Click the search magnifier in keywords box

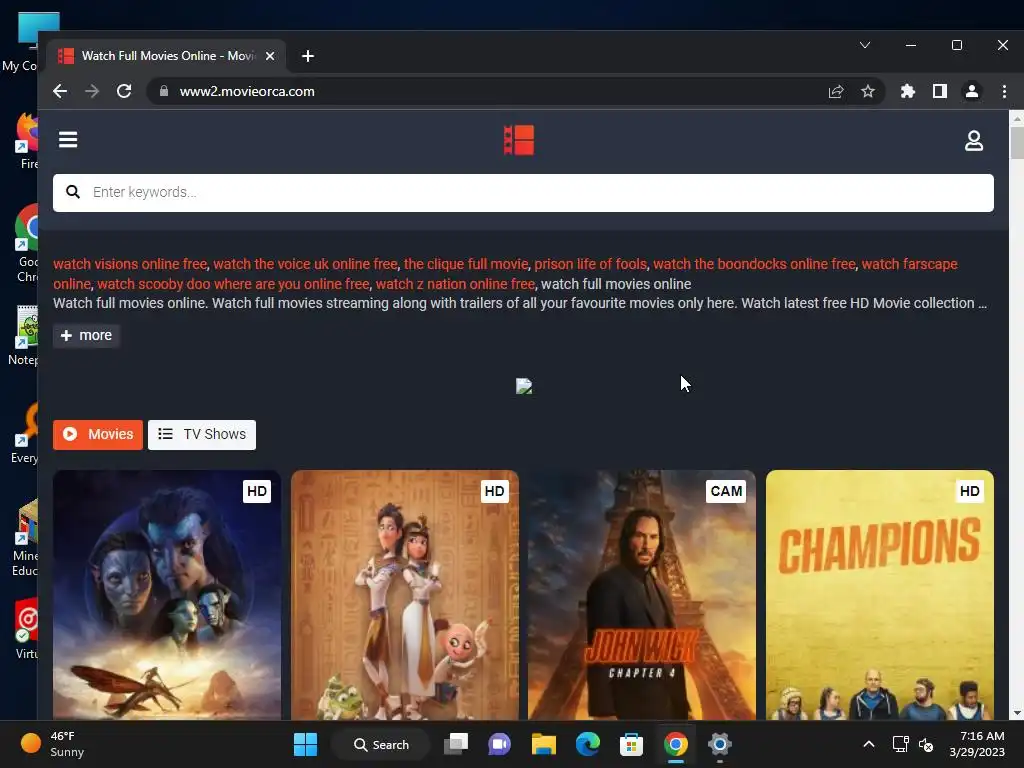73,192
